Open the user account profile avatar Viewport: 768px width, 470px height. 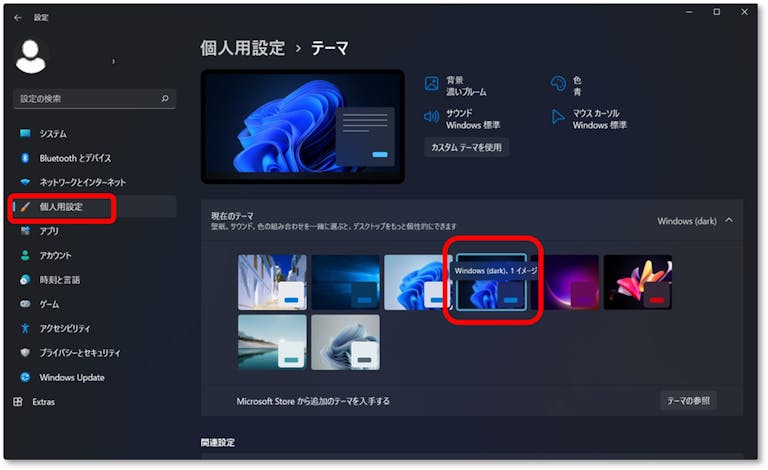31,57
